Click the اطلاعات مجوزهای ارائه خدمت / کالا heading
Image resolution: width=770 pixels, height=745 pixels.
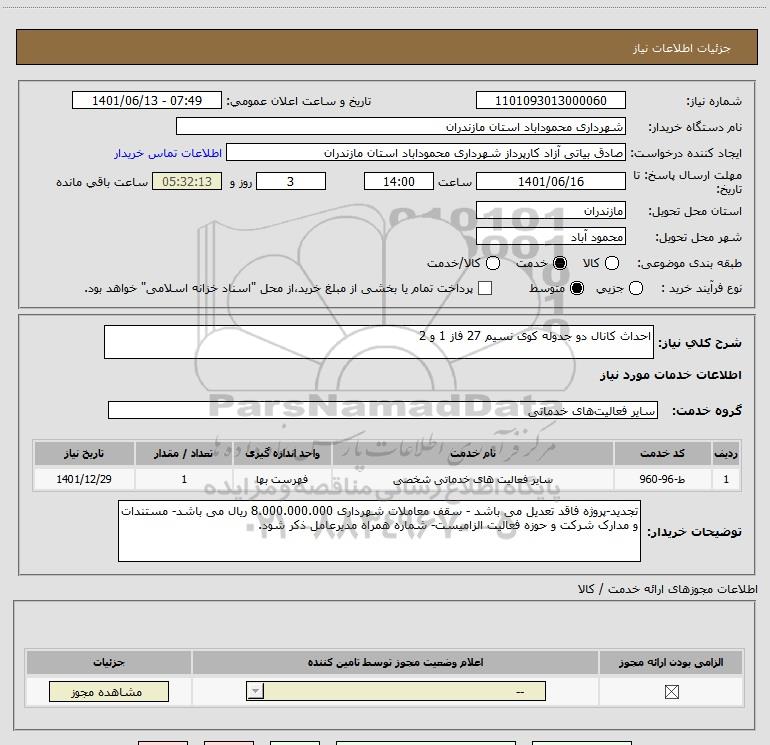click(x=668, y=589)
